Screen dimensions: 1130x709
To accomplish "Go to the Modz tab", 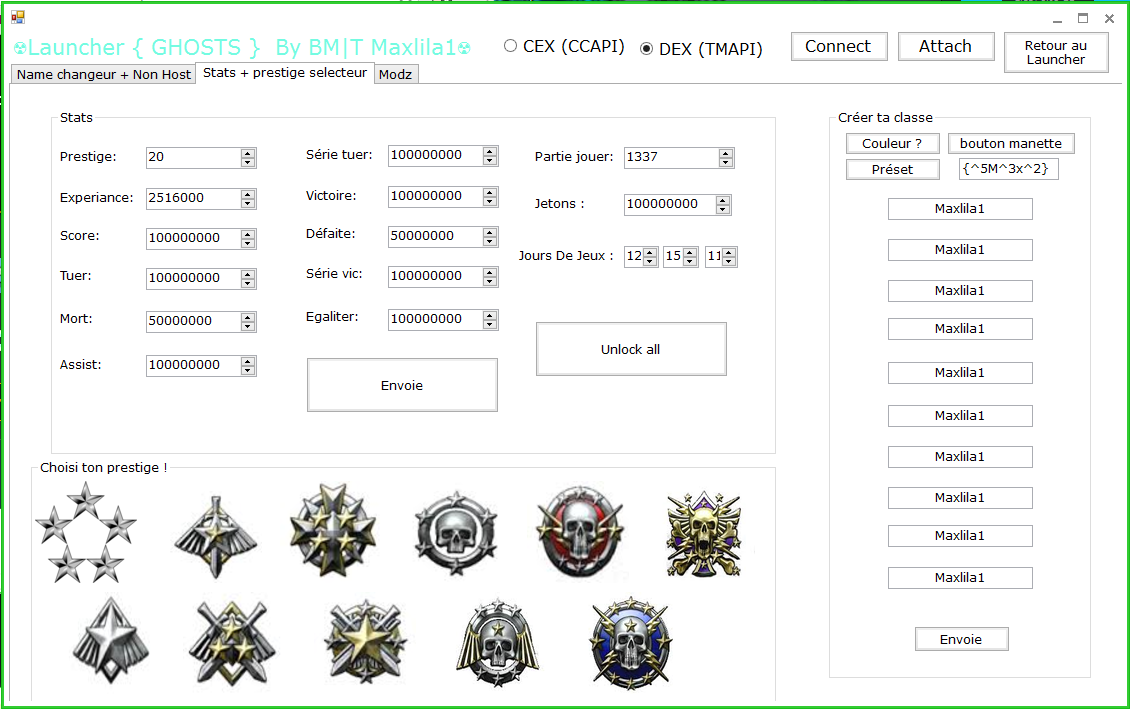I will click(396, 74).
